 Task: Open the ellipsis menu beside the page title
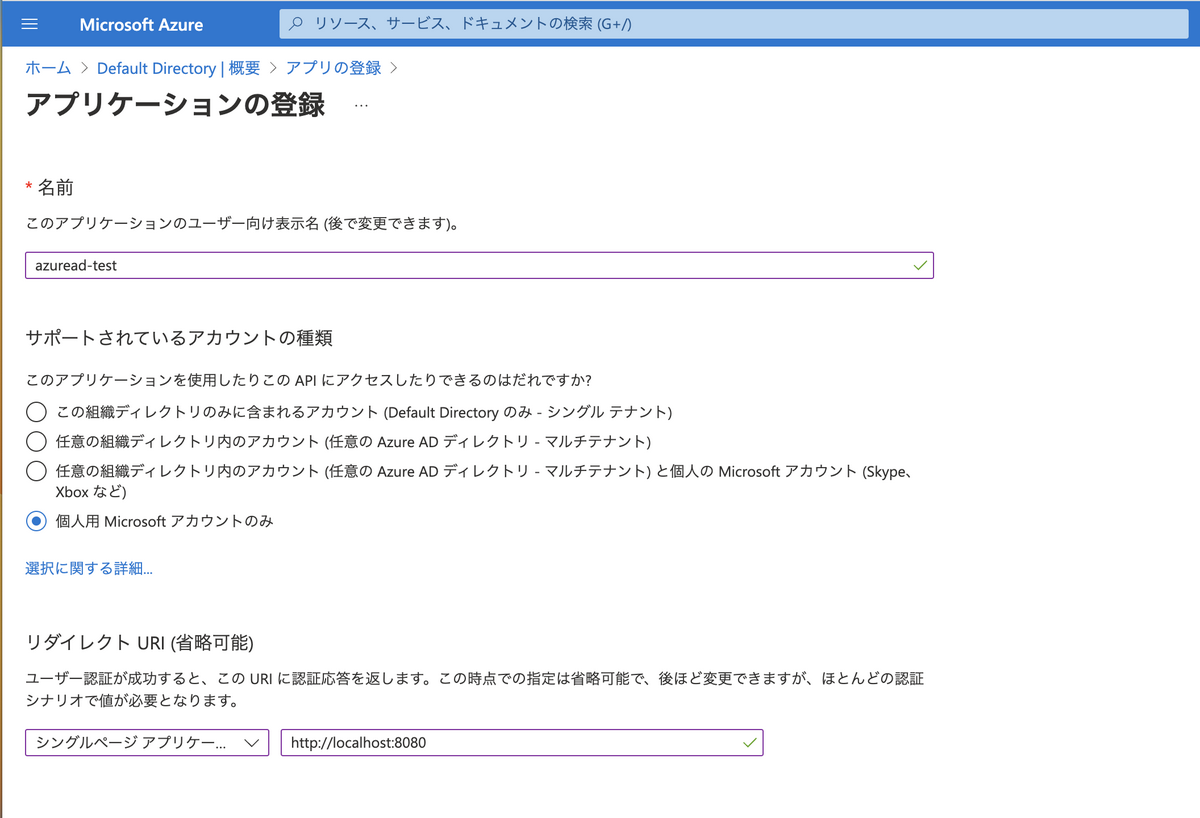pyautogui.click(x=361, y=105)
